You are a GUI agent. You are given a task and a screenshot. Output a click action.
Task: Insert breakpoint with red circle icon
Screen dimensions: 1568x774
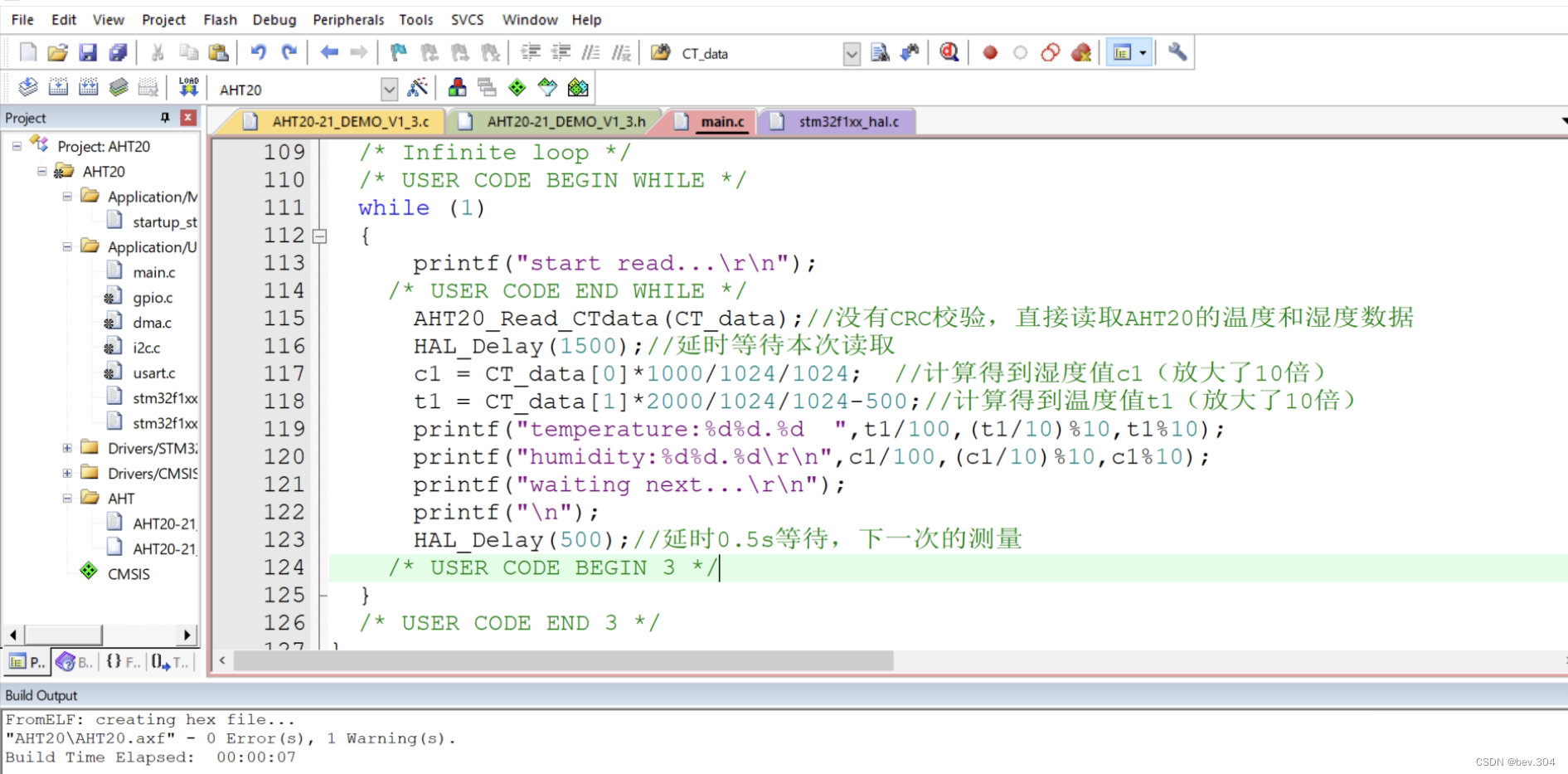click(x=990, y=53)
